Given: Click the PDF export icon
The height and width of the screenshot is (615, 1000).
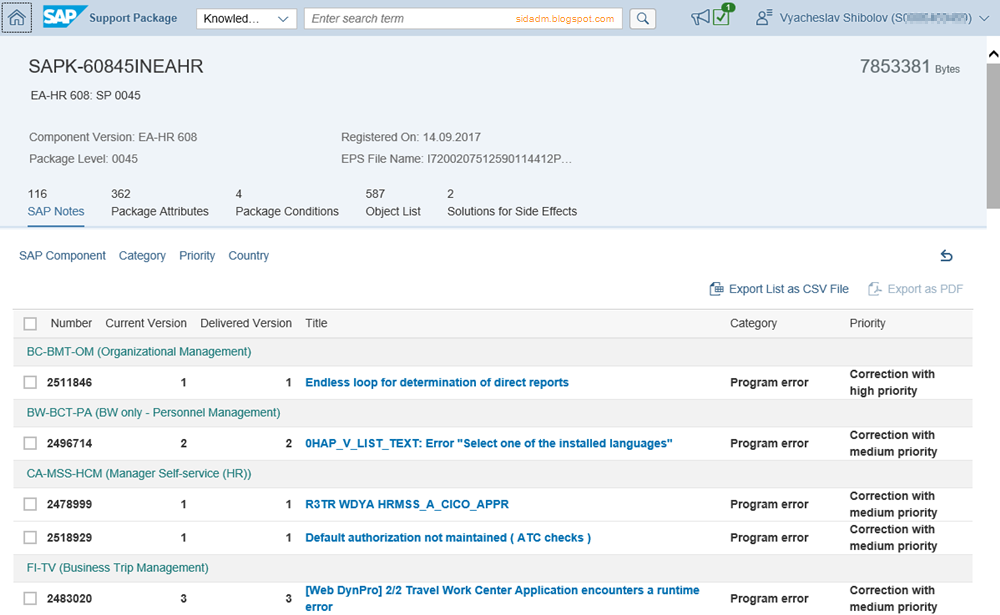Looking at the screenshot, I should click(874, 289).
